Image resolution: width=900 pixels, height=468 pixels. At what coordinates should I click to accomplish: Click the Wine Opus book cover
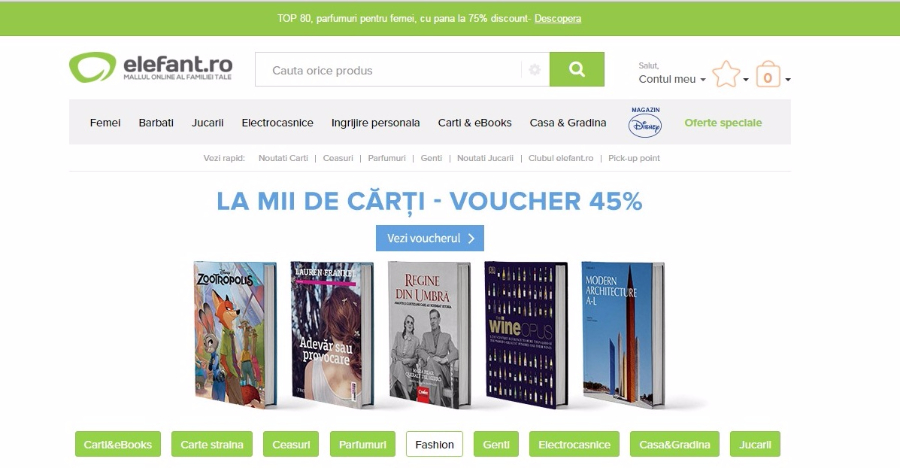click(x=526, y=334)
